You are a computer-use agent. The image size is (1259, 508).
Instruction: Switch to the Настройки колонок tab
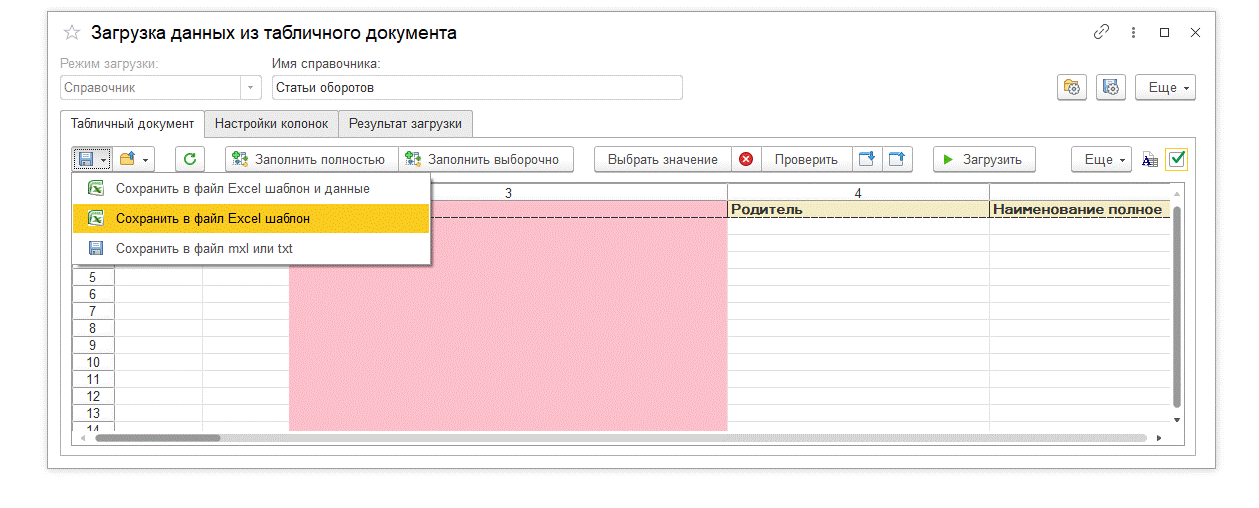click(271, 124)
